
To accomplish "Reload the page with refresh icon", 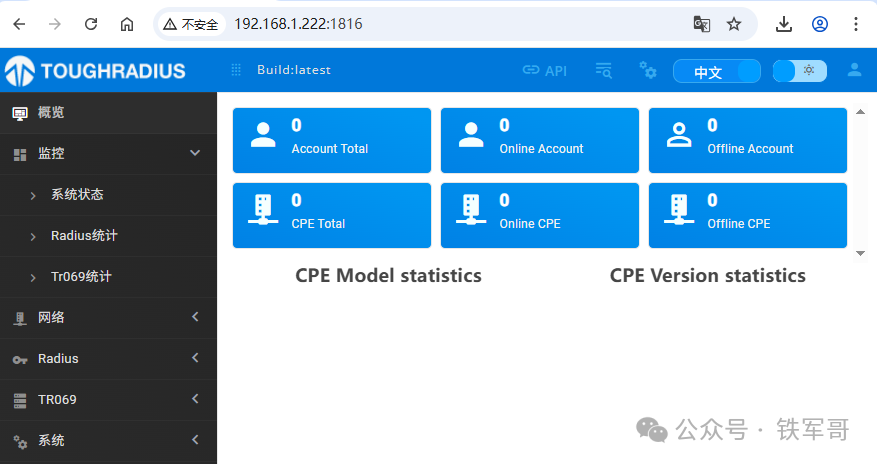I will coord(91,24).
